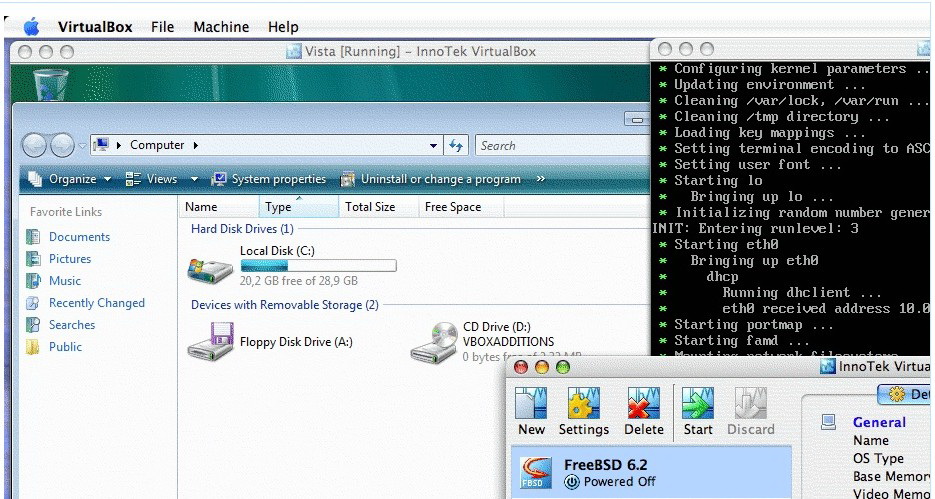Collapse the Hard Disk Drives (1) group
The height and width of the screenshot is (499, 935).
[x=242, y=229]
